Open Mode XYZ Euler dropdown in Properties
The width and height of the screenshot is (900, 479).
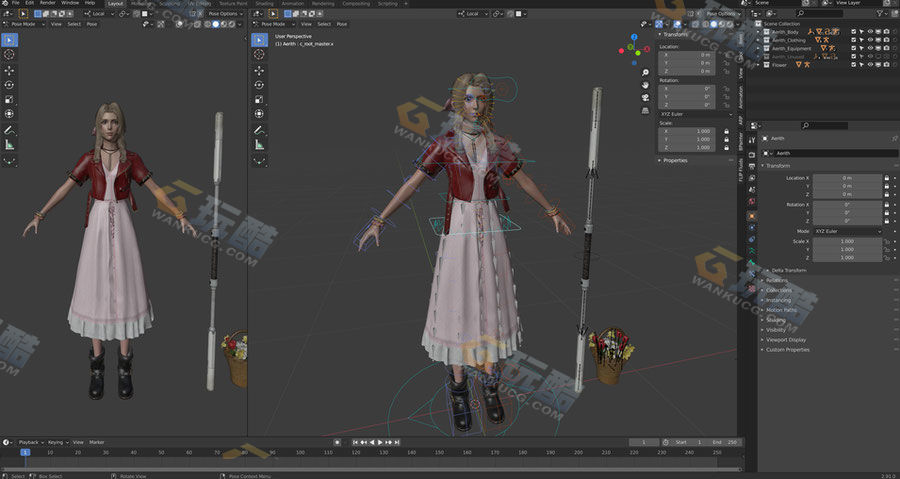(x=847, y=231)
